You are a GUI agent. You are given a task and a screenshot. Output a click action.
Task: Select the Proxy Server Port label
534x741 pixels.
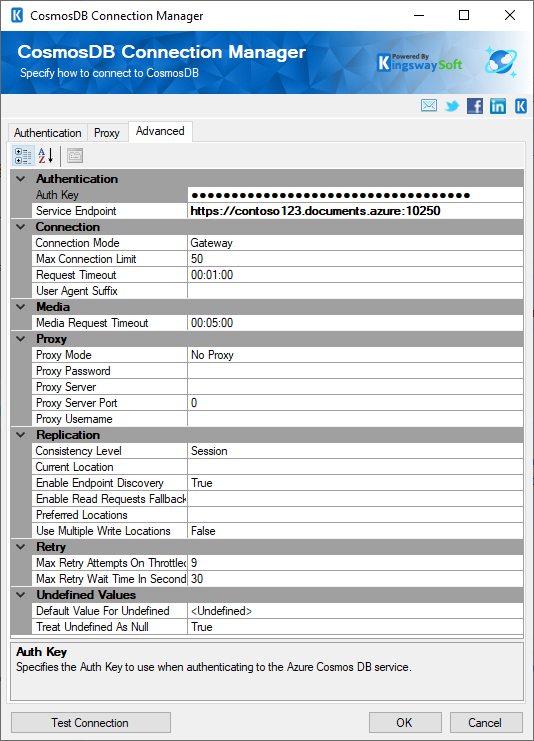pyautogui.click(x=77, y=403)
